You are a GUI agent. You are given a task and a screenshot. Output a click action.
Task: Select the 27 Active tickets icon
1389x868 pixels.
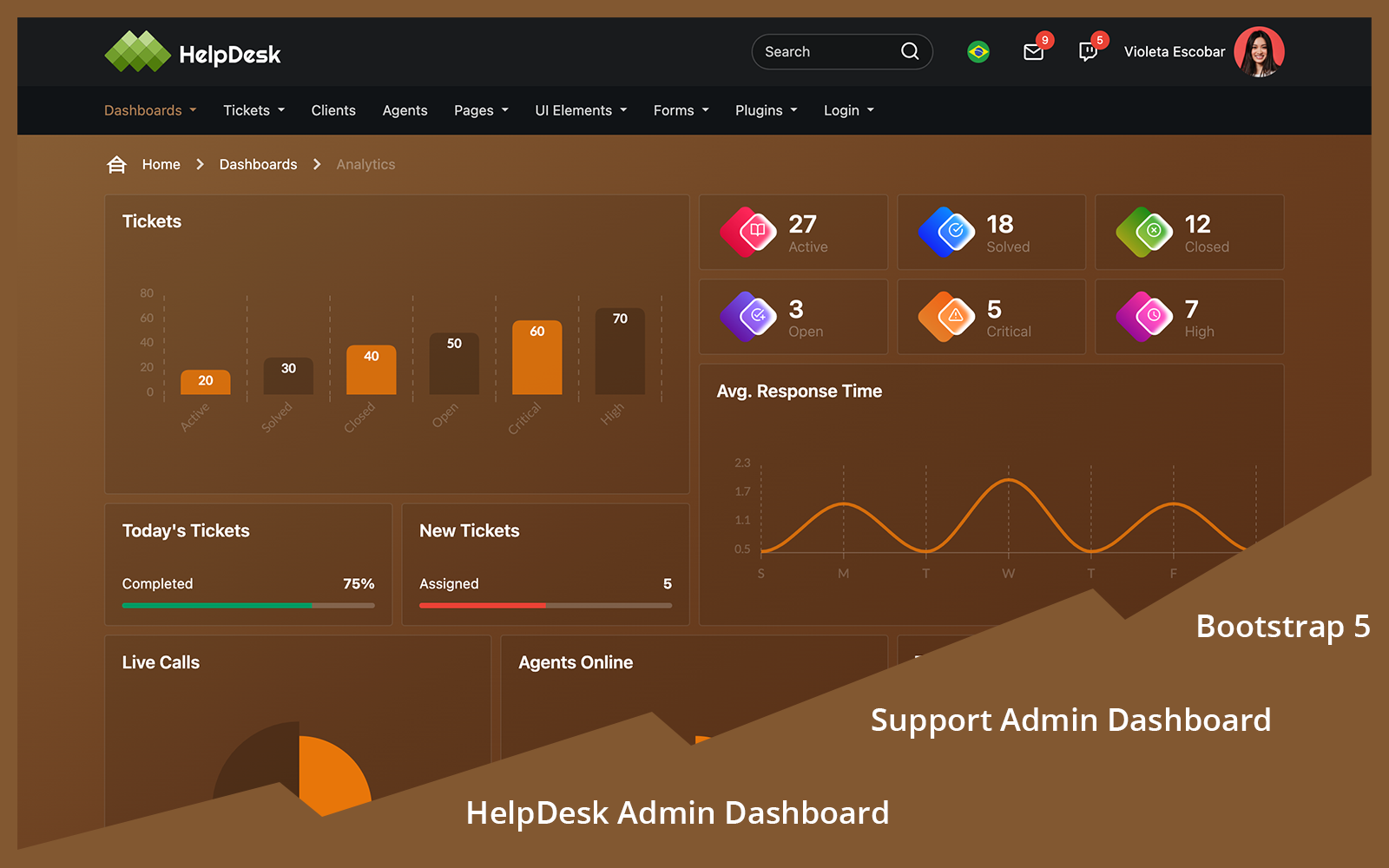[748, 232]
